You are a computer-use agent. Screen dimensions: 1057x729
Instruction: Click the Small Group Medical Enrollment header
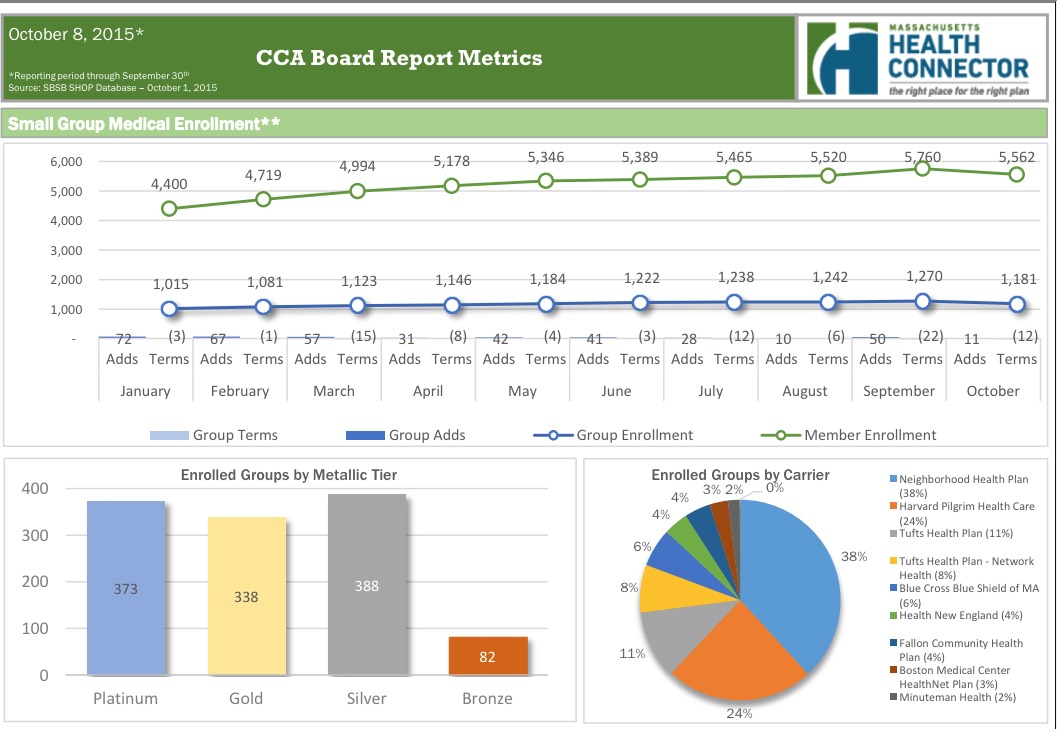pos(144,124)
